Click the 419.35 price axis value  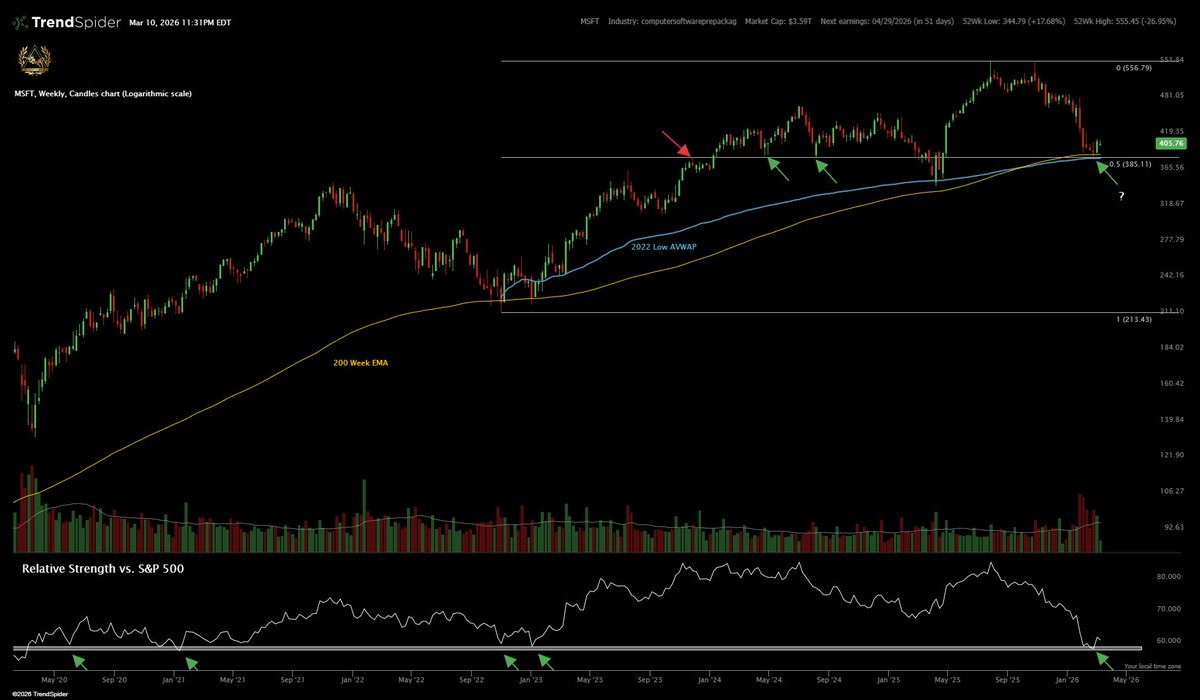1171,131
